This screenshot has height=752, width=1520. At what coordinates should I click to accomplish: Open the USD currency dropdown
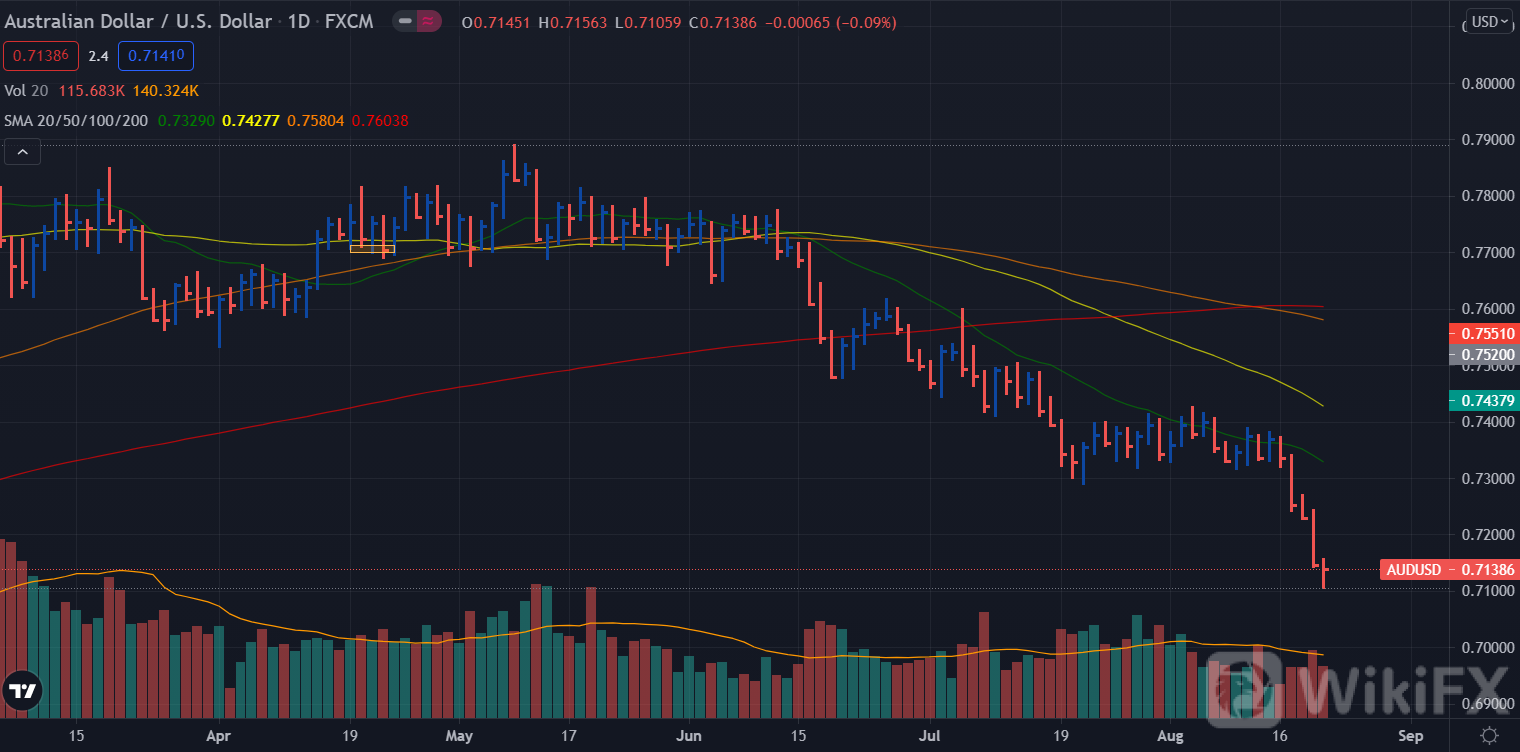pyautogui.click(x=1489, y=21)
